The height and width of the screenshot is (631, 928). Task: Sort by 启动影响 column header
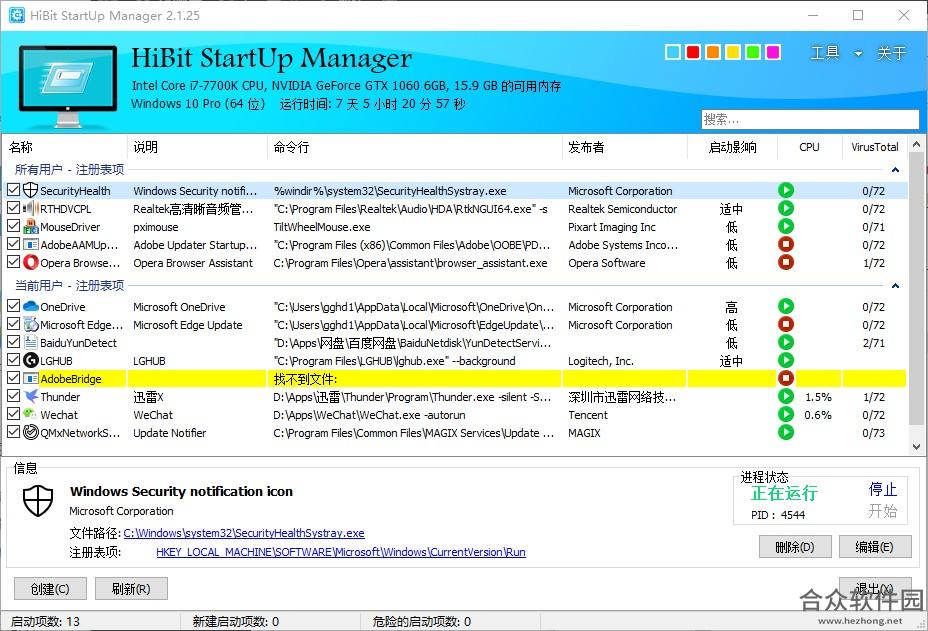pos(732,147)
